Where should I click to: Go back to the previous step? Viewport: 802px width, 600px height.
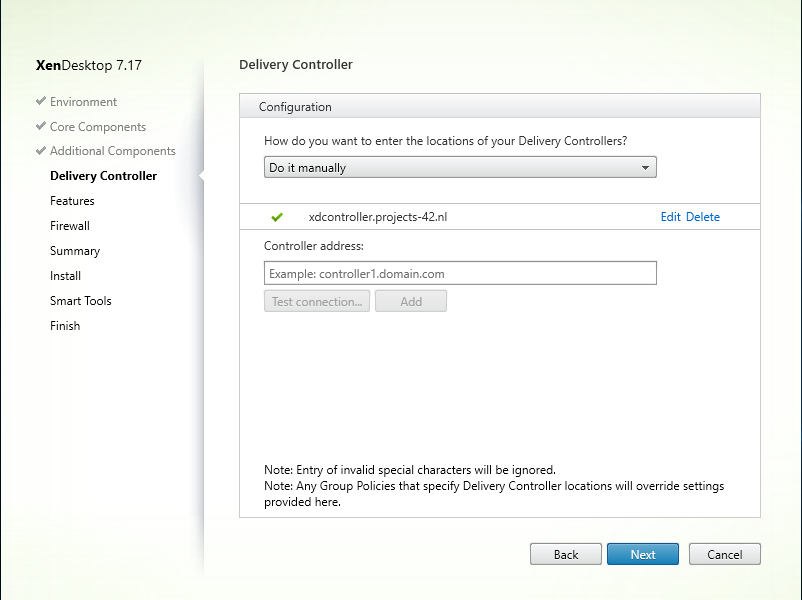click(566, 554)
